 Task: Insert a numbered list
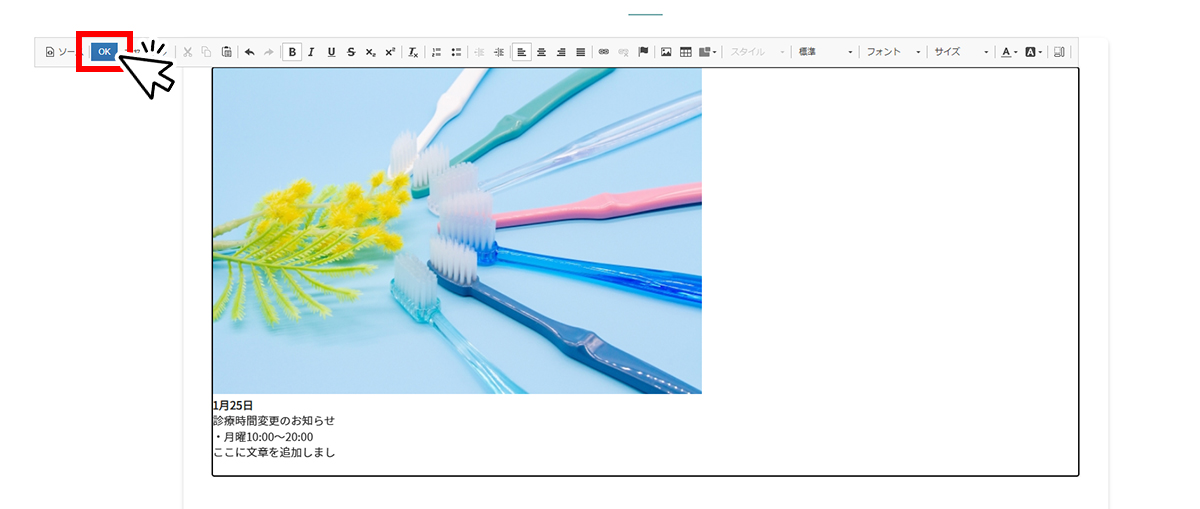[x=436, y=52]
